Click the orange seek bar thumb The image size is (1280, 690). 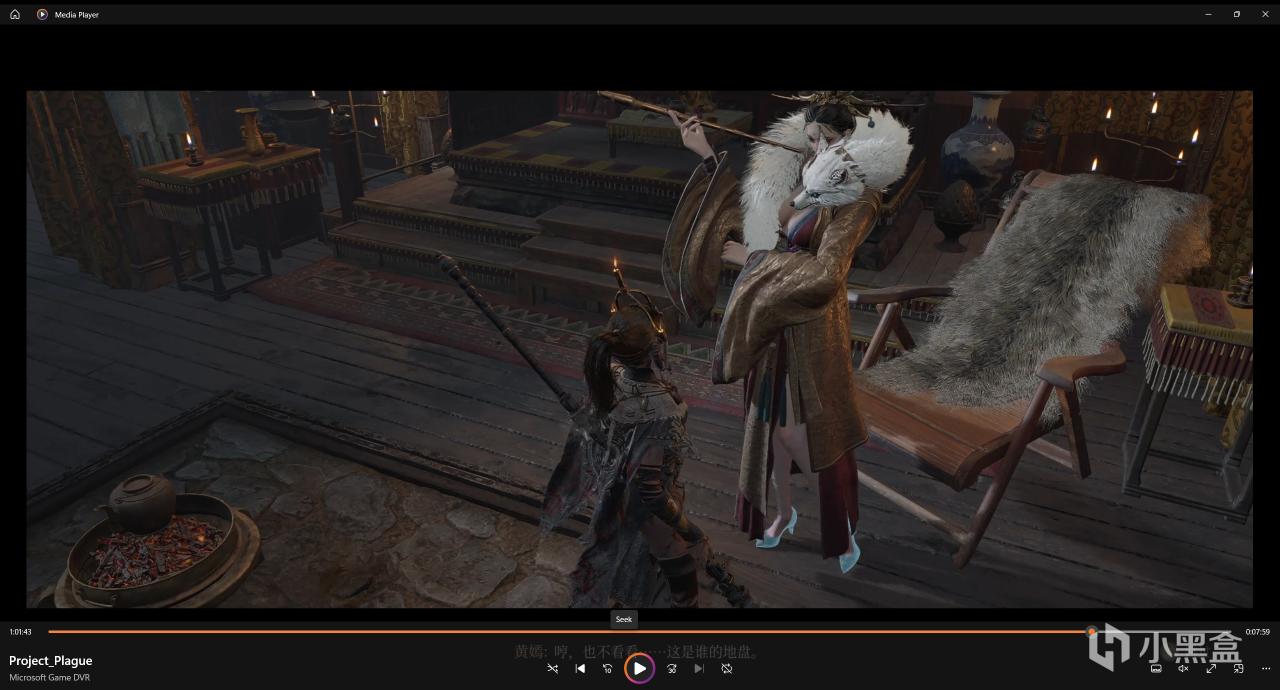1092,631
